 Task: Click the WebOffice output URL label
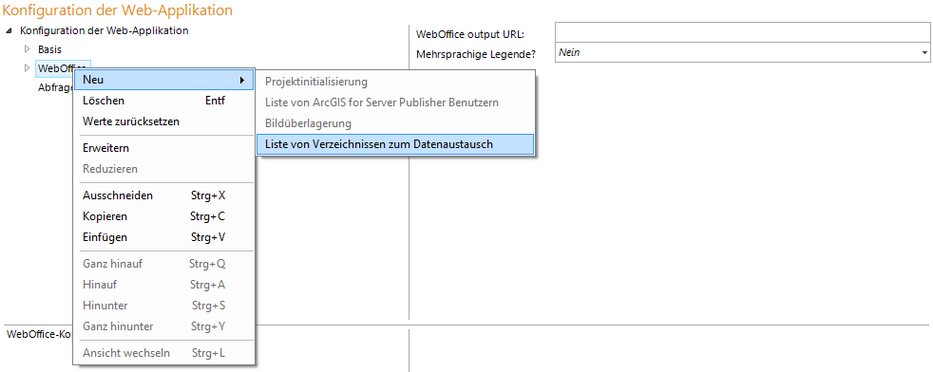[469, 34]
